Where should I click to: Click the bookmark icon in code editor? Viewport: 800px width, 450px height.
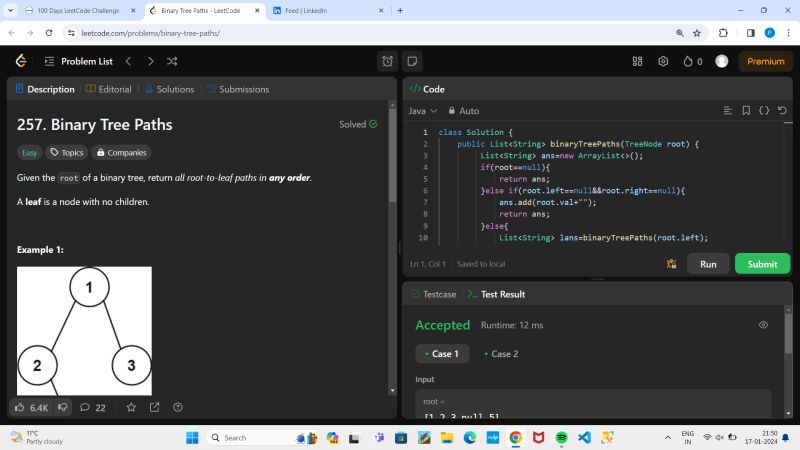click(746, 111)
